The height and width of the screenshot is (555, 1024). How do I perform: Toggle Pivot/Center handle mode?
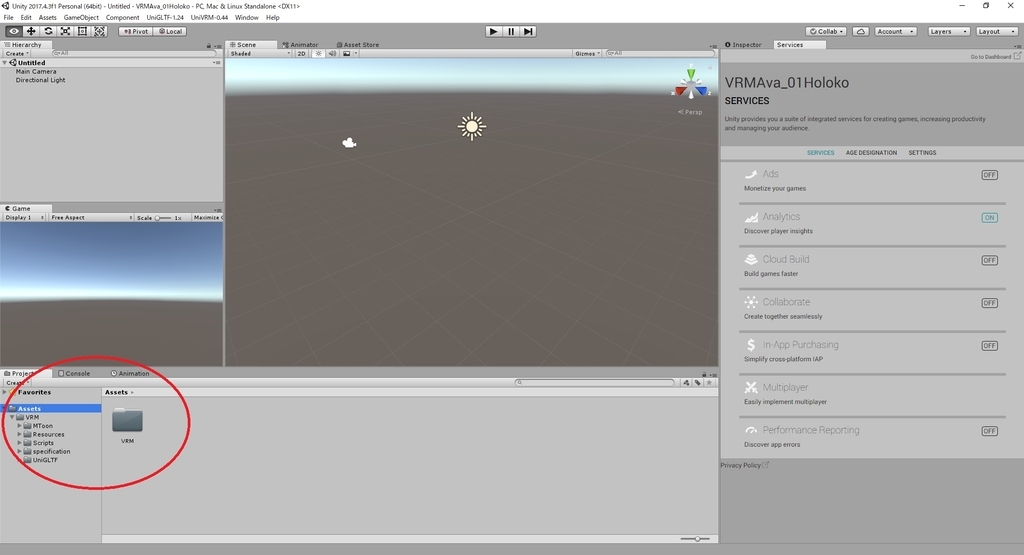pos(136,31)
